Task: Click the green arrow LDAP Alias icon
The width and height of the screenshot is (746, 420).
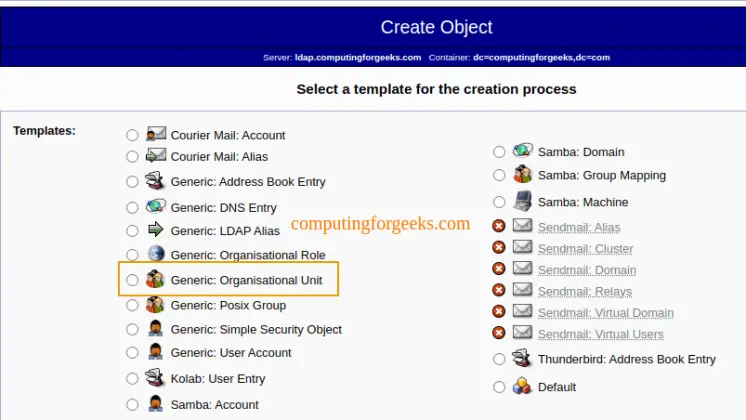Action: [x=155, y=230]
